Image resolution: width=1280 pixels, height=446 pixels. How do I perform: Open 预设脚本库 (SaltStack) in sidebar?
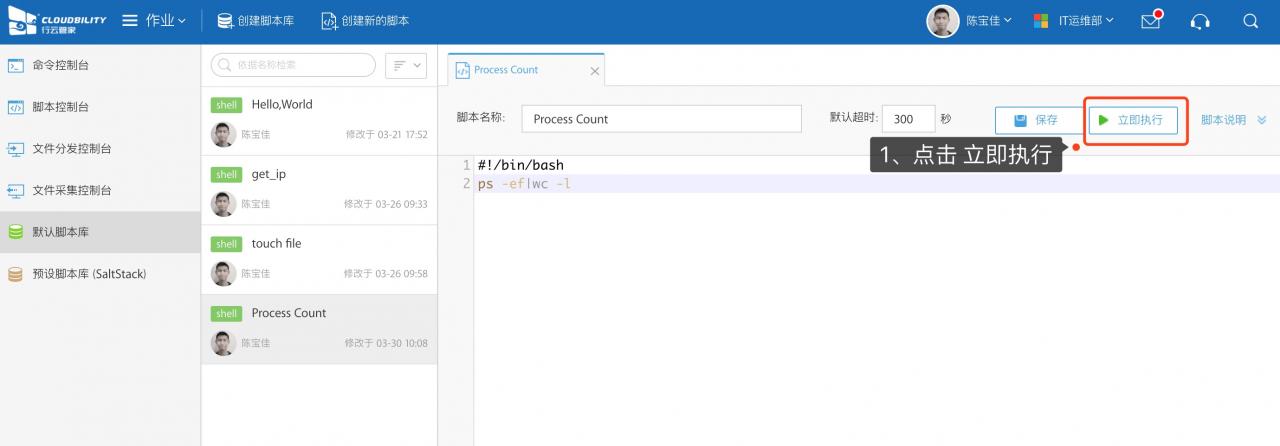pyautogui.click(x=89, y=274)
